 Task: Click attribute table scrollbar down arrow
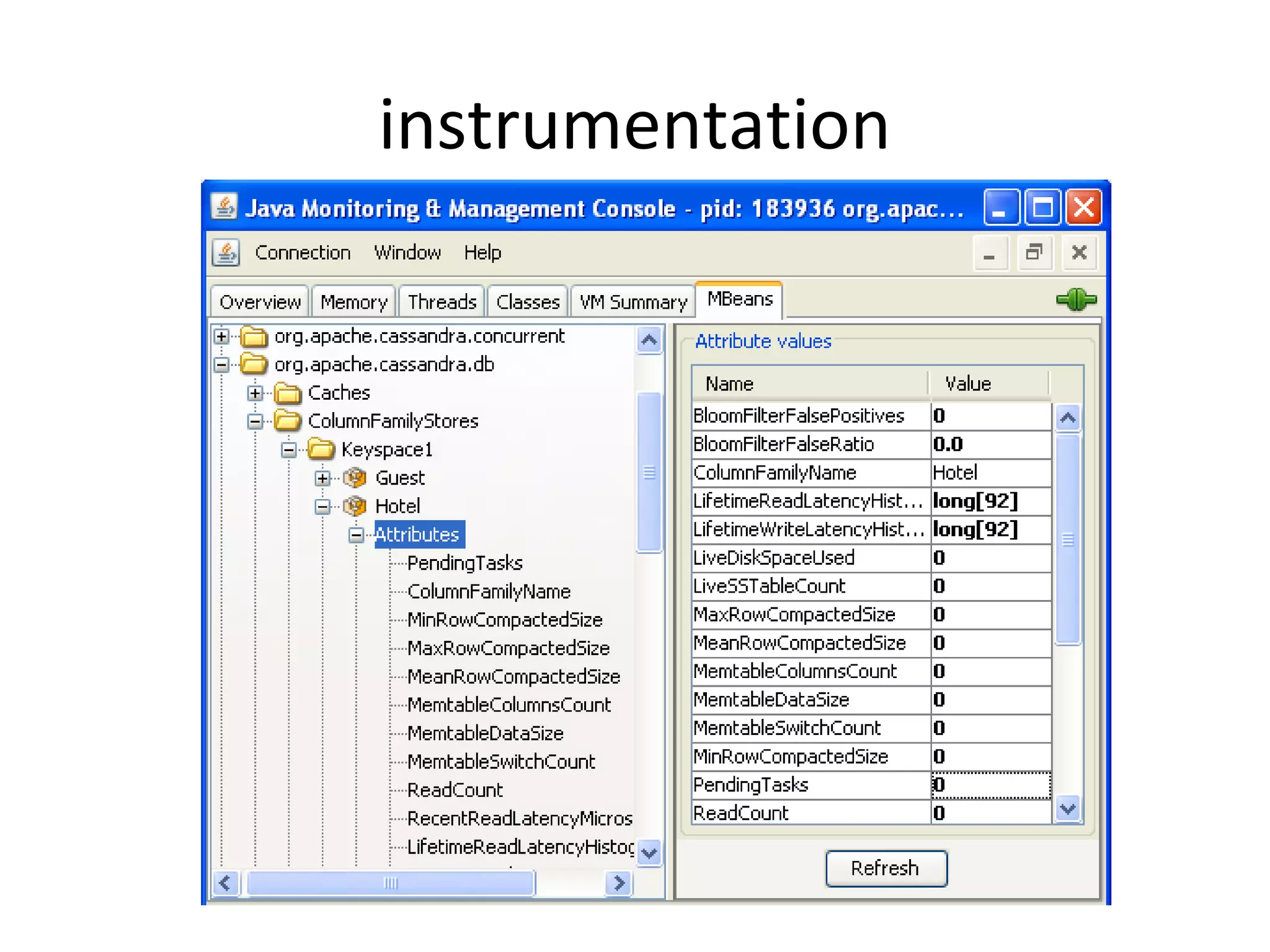1068,809
